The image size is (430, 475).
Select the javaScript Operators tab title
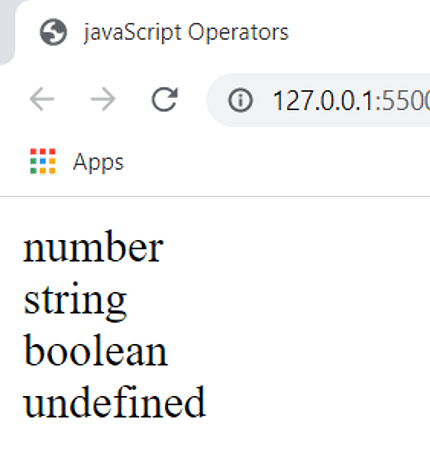pos(186,32)
